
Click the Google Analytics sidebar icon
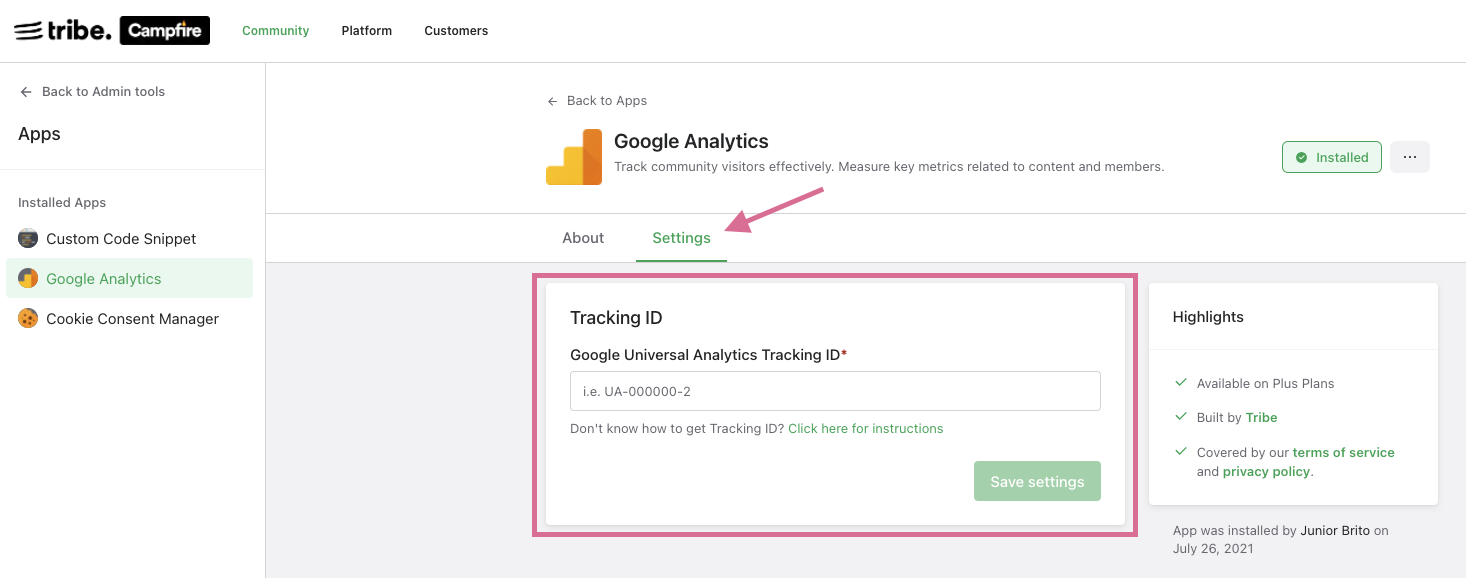(28, 279)
